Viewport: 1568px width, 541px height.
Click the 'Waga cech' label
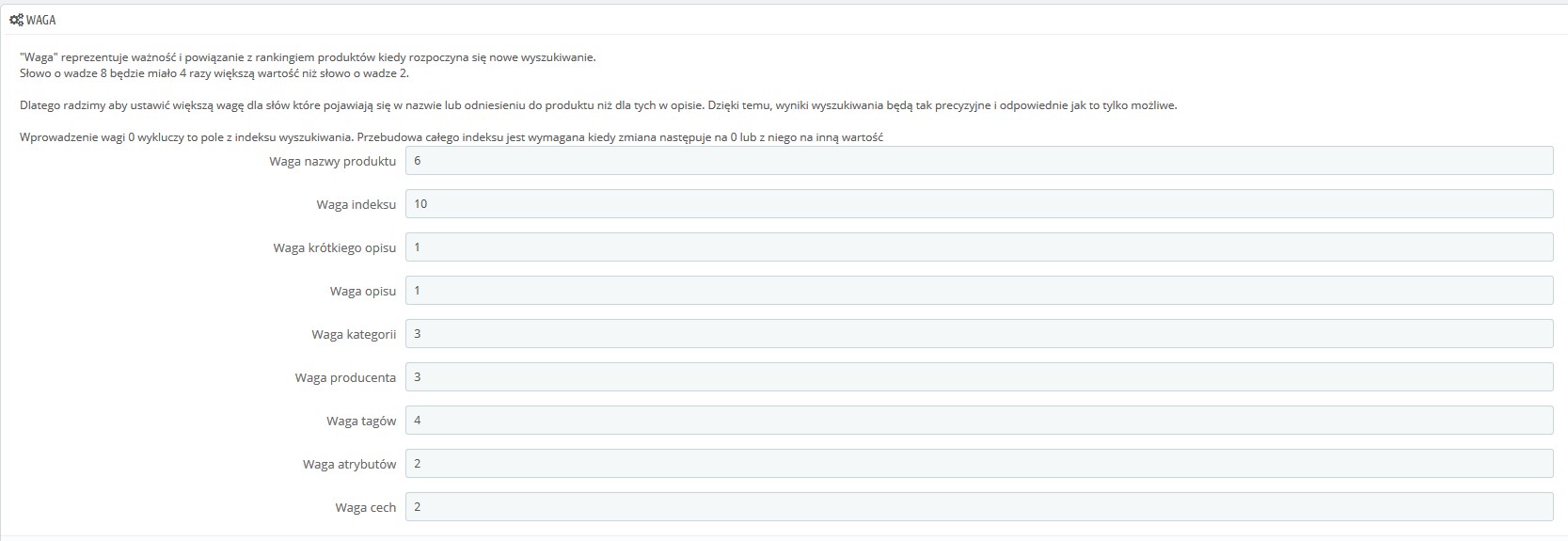point(366,507)
